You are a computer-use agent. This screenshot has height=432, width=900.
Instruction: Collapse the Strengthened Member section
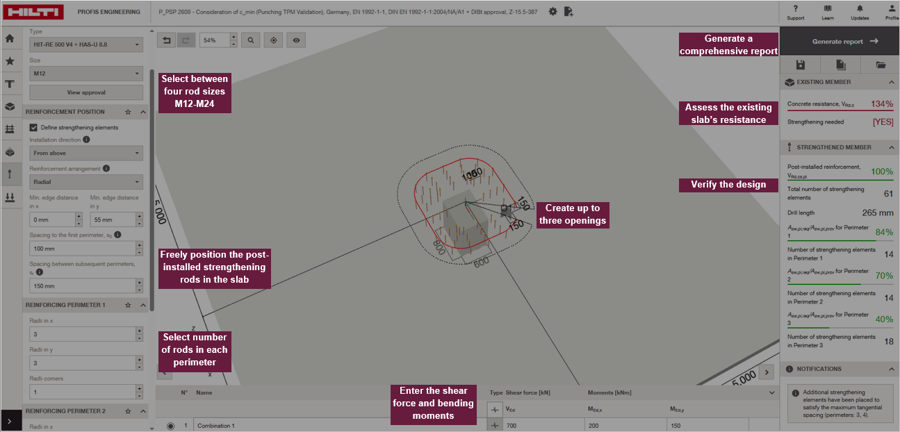[x=891, y=147]
